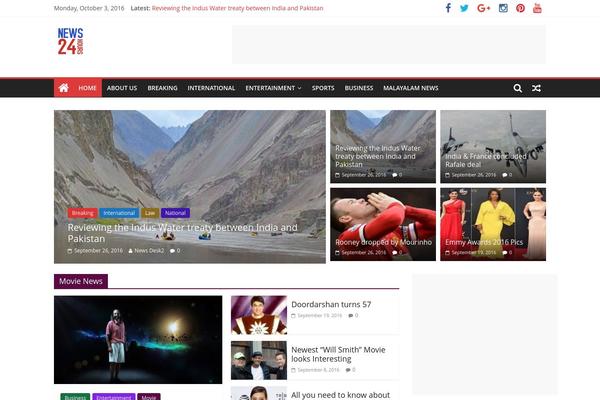The image size is (600, 400).
Task: Click the News 24 Hours logo
Action: click(x=70, y=41)
